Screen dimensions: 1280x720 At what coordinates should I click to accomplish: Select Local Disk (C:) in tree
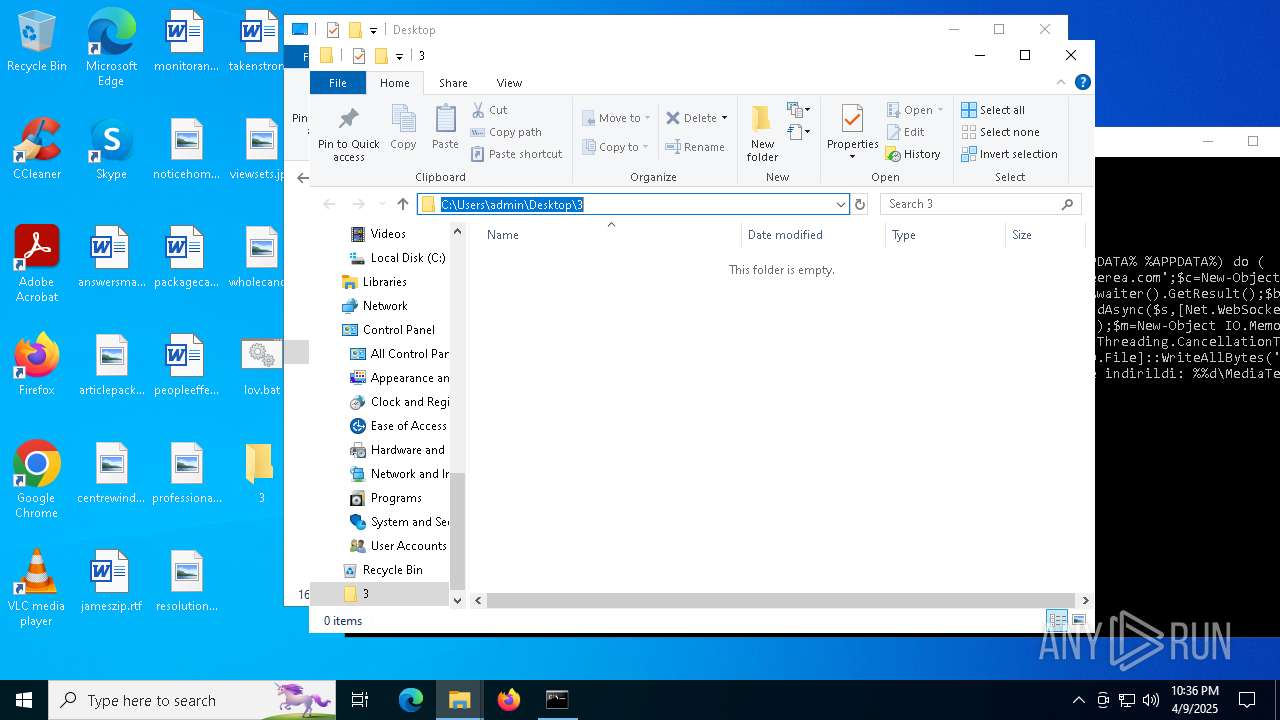click(398, 258)
